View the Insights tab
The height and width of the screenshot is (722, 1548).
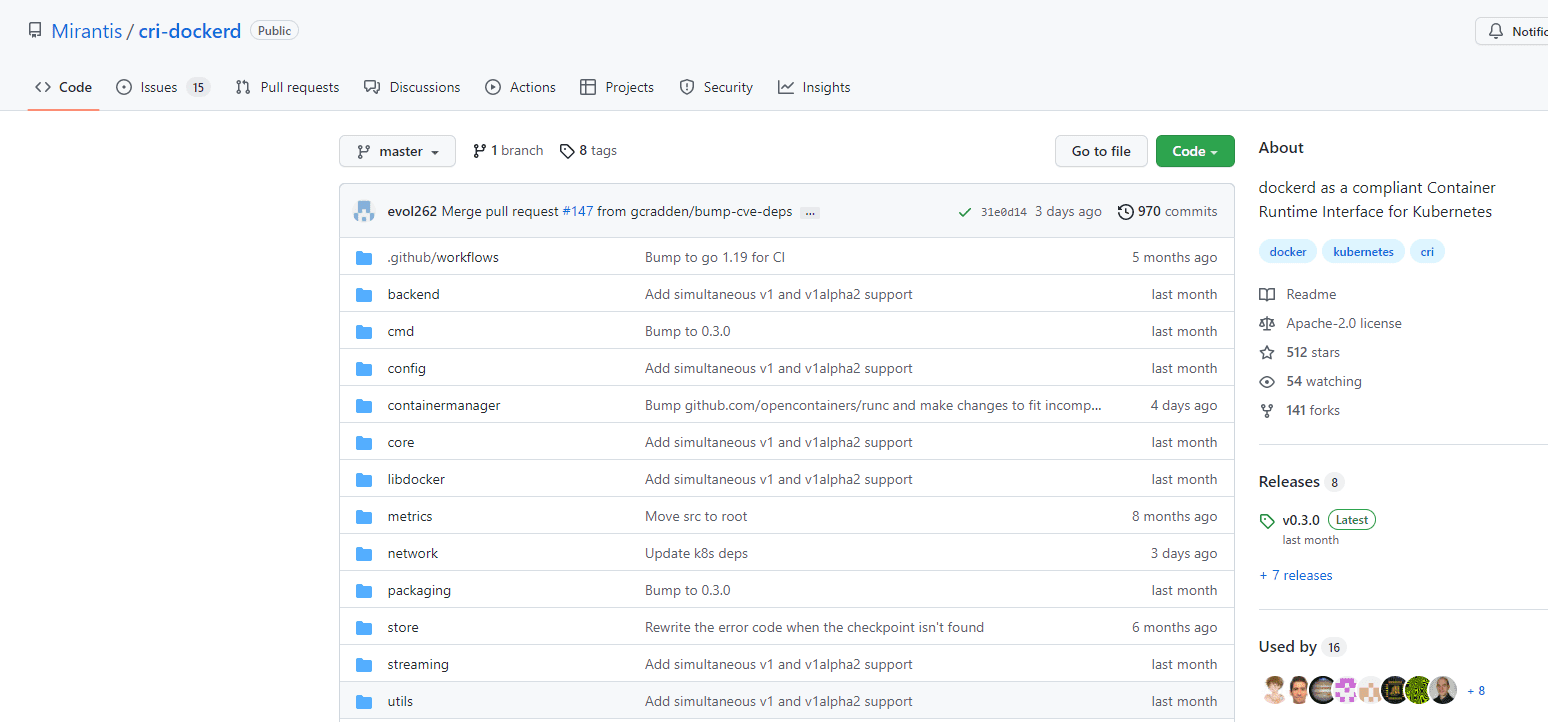[x=814, y=87]
